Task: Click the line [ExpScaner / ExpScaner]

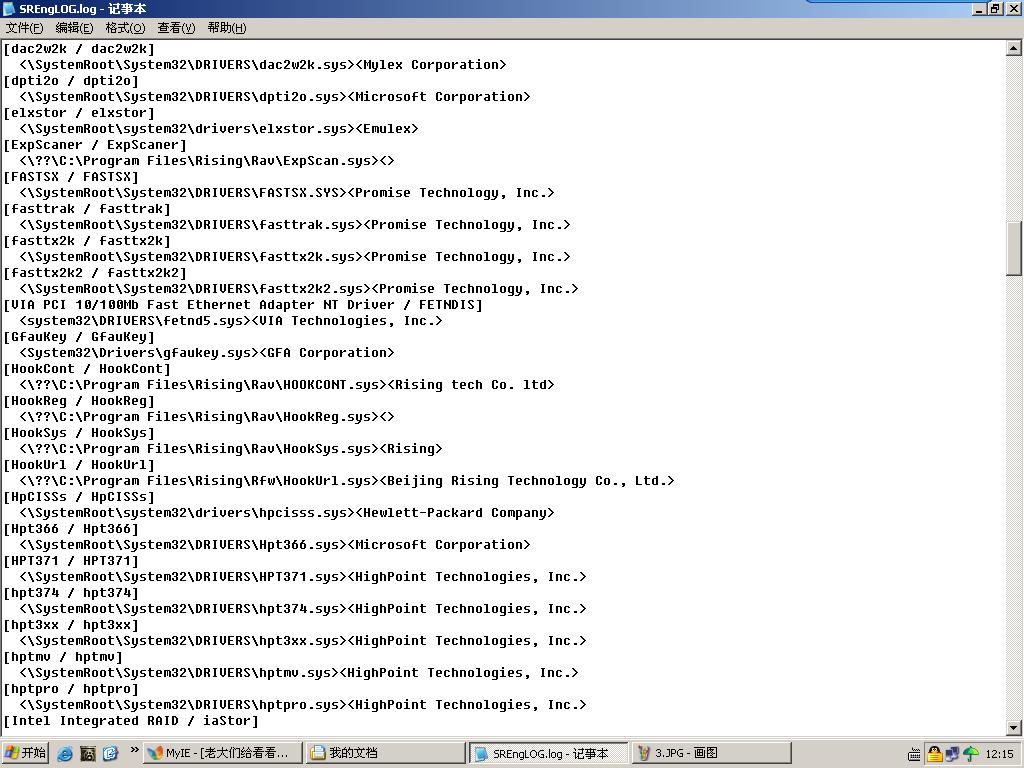Action: click(x=95, y=144)
